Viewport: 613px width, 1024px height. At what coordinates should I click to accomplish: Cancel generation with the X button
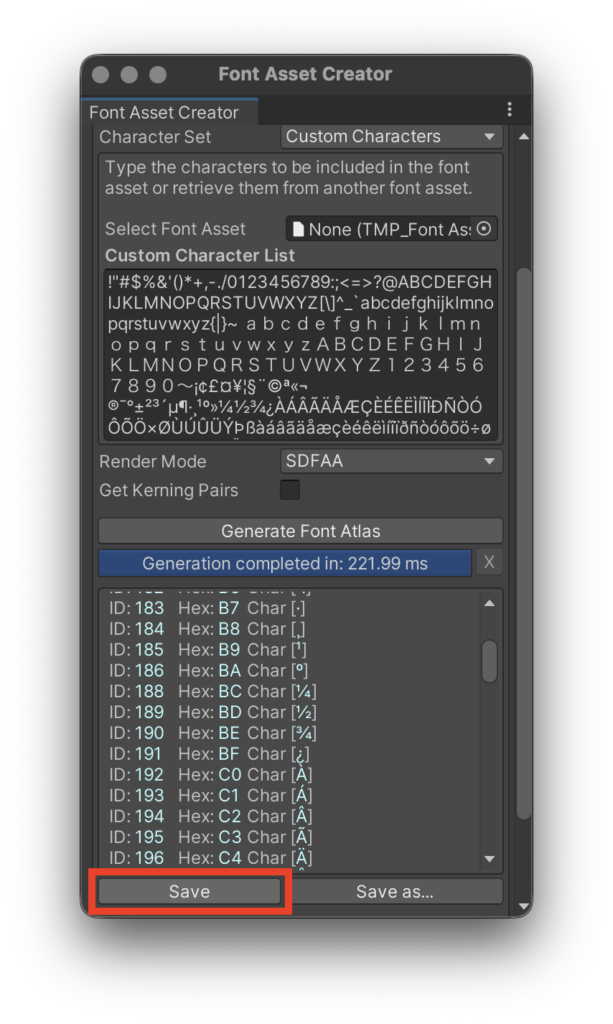489,563
